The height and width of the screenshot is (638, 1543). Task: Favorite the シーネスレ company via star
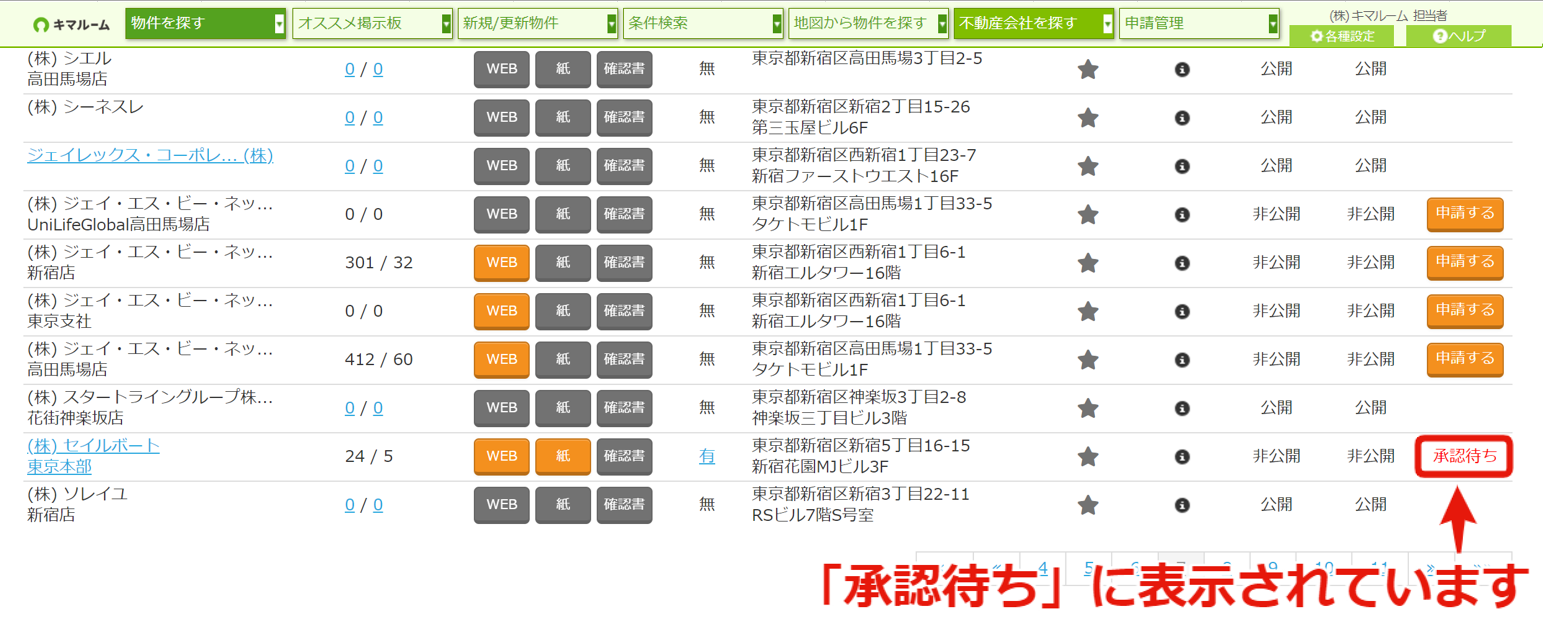1088,117
